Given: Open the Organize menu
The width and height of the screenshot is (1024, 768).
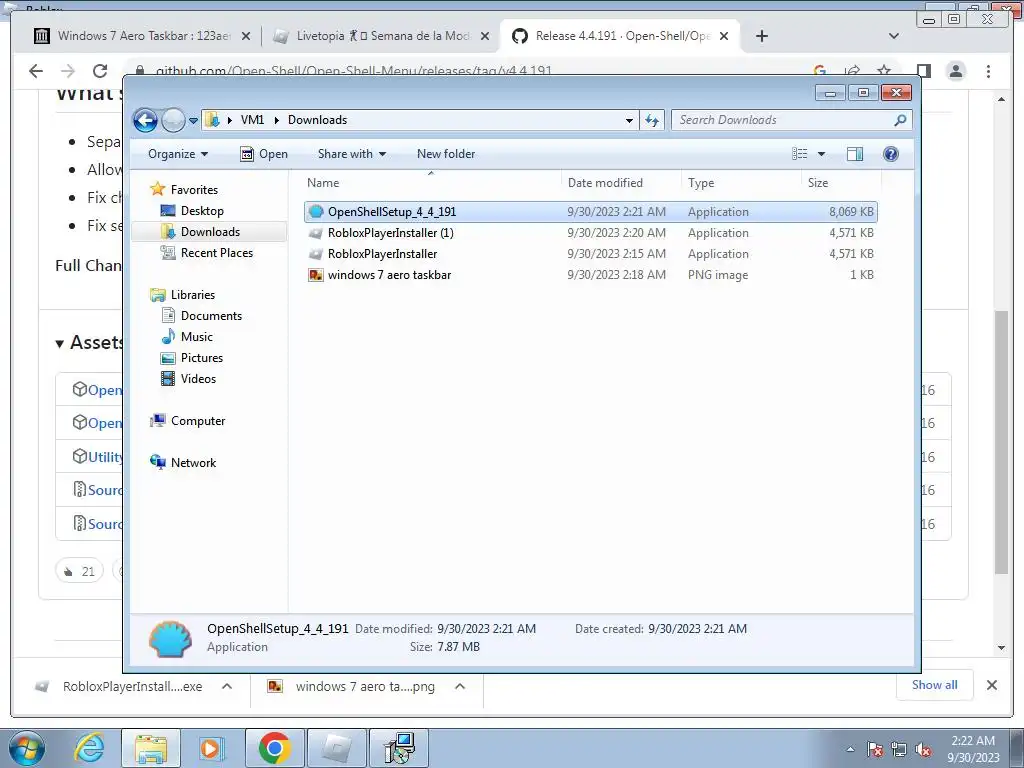Looking at the screenshot, I should 178,154.
